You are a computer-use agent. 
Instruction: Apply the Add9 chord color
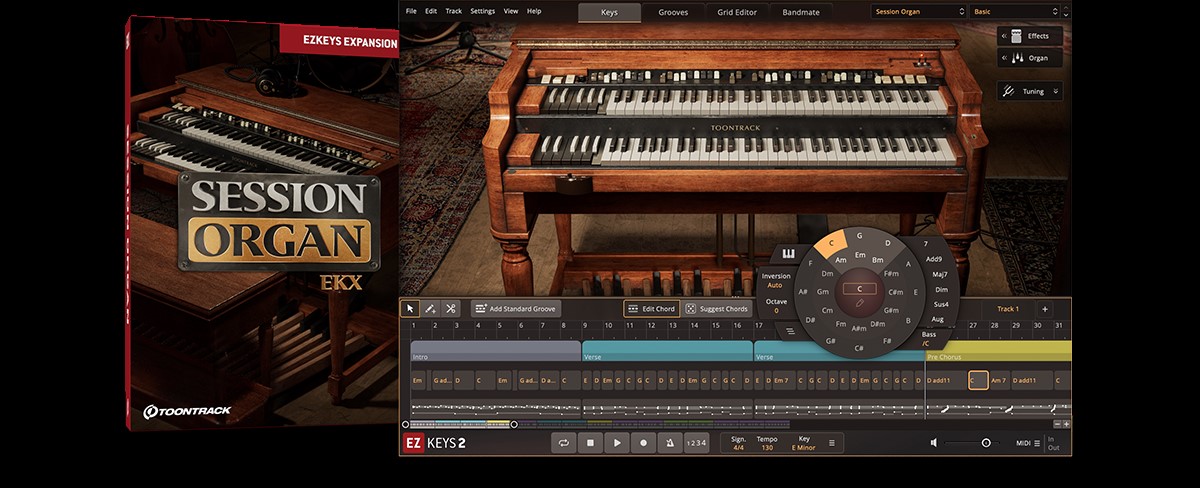click(934, 259)
